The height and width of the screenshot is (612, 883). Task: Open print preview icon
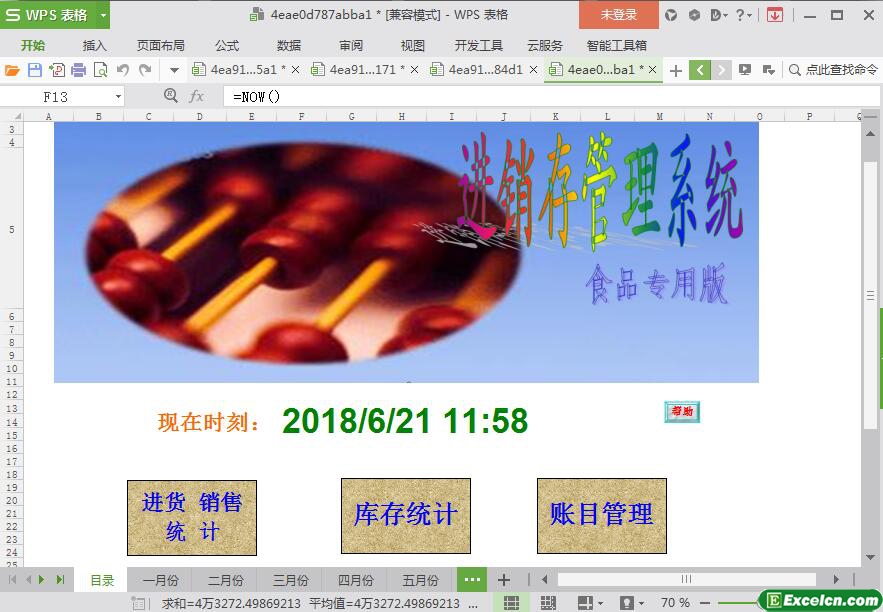point(100,70)
